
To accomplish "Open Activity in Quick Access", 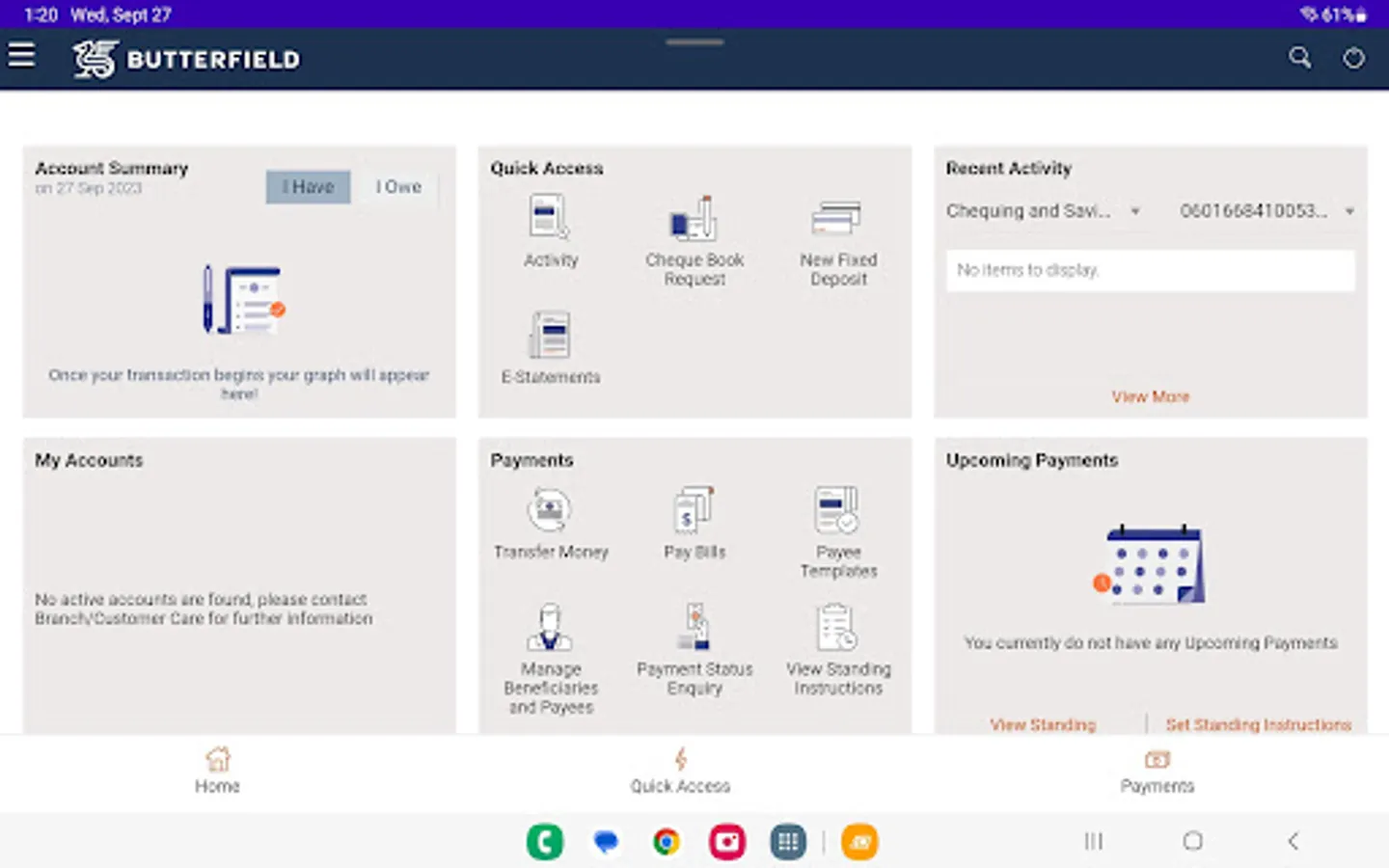I will (551, 231).
